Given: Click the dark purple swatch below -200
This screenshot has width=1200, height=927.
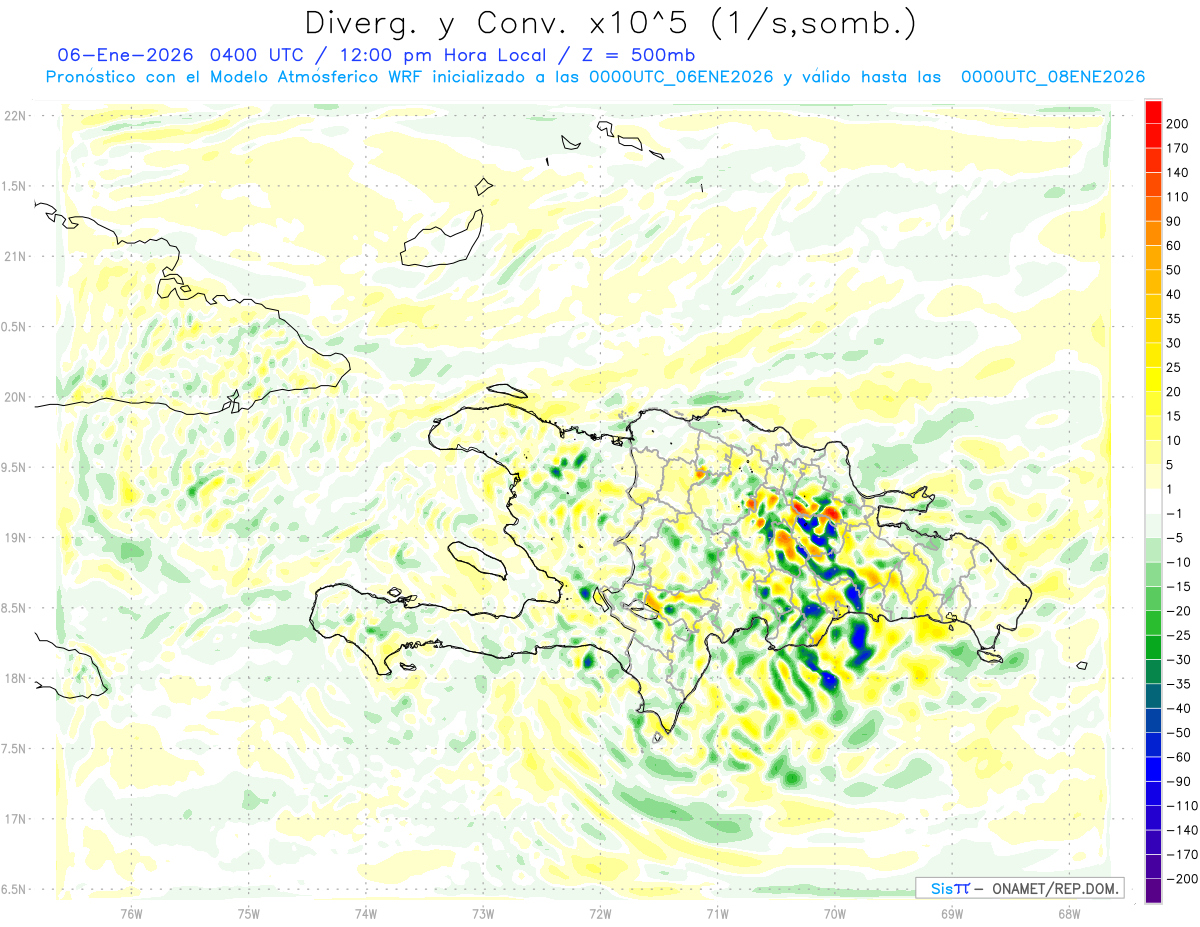Looking at the screenshot, I should pyautogui.click(x=1153, y=891).
